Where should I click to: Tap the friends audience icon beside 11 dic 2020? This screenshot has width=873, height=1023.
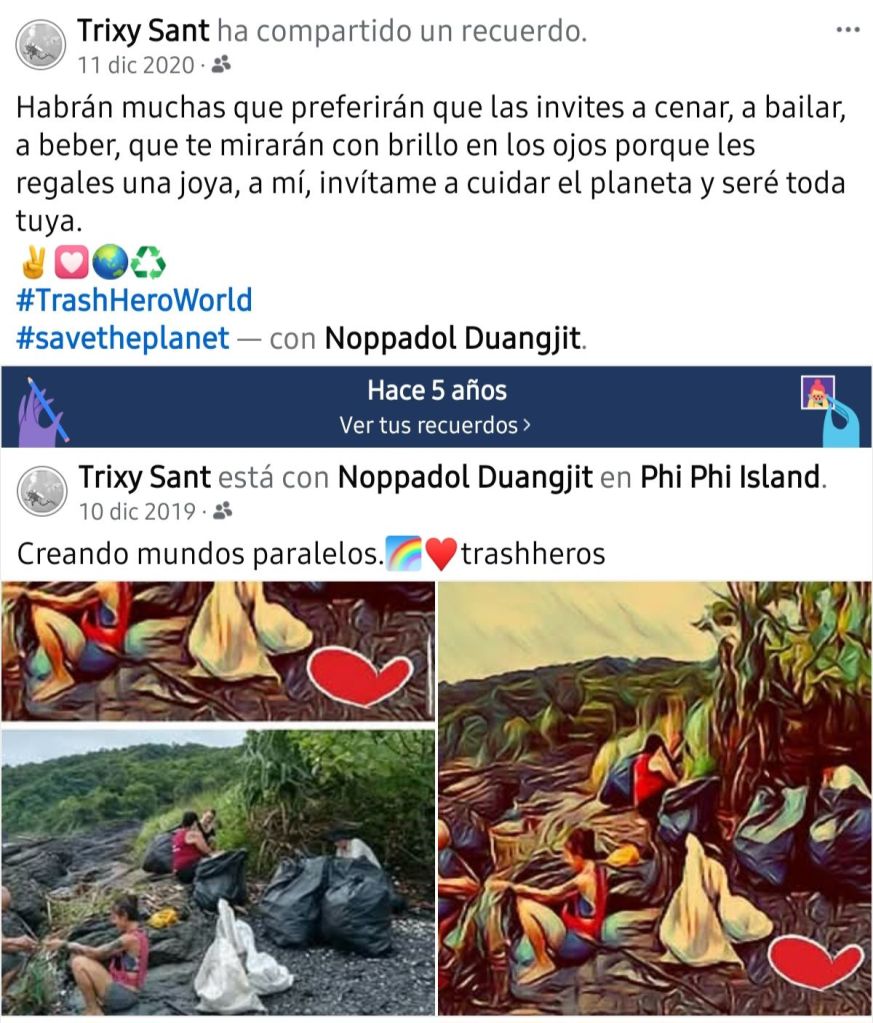(x=222, y=65)
